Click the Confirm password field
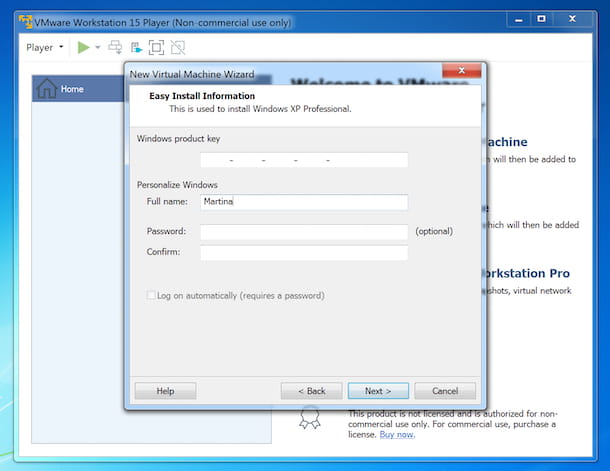 point(304,252)
